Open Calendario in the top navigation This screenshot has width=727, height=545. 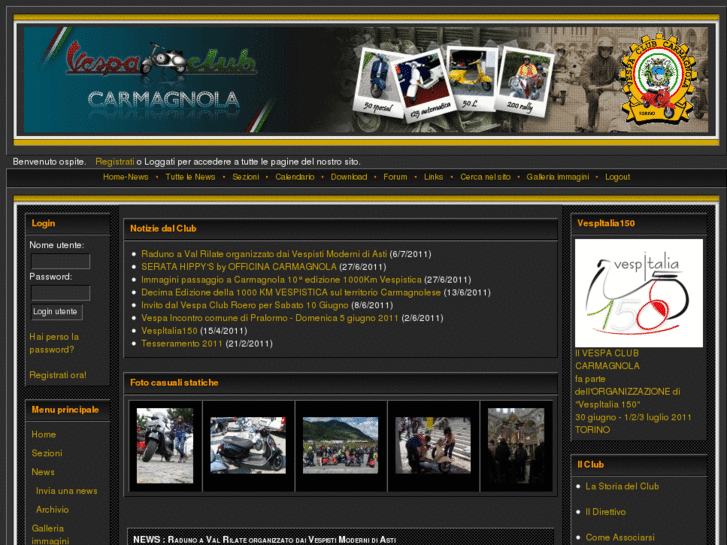click(x=295, y=177)
